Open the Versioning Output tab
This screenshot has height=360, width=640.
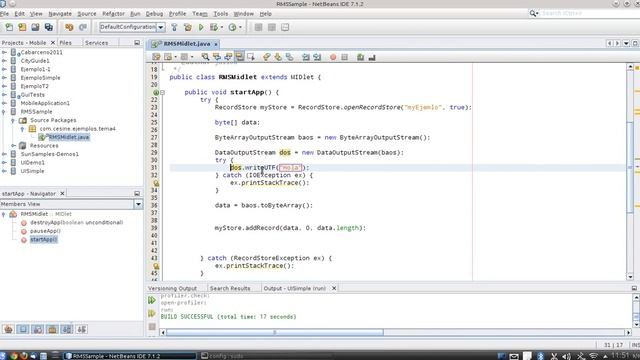pos(172,288)
